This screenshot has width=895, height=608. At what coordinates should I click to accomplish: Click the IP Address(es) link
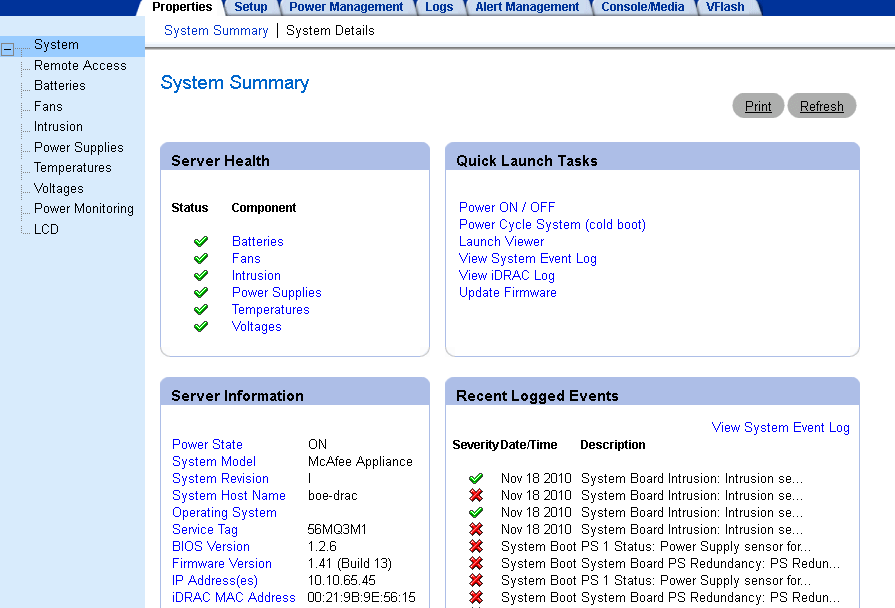pyautogui.click(x=215, y=581)
